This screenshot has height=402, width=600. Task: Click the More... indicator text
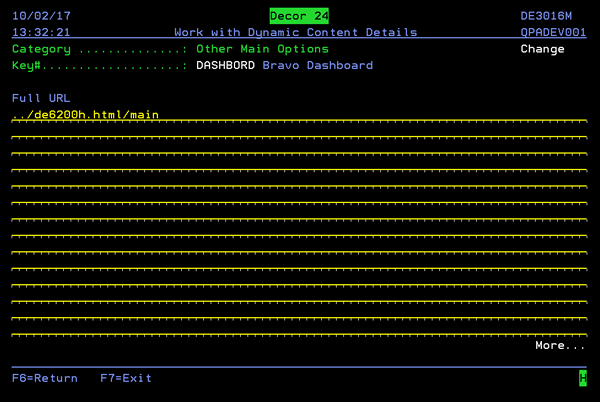click(x=560, y=345)
